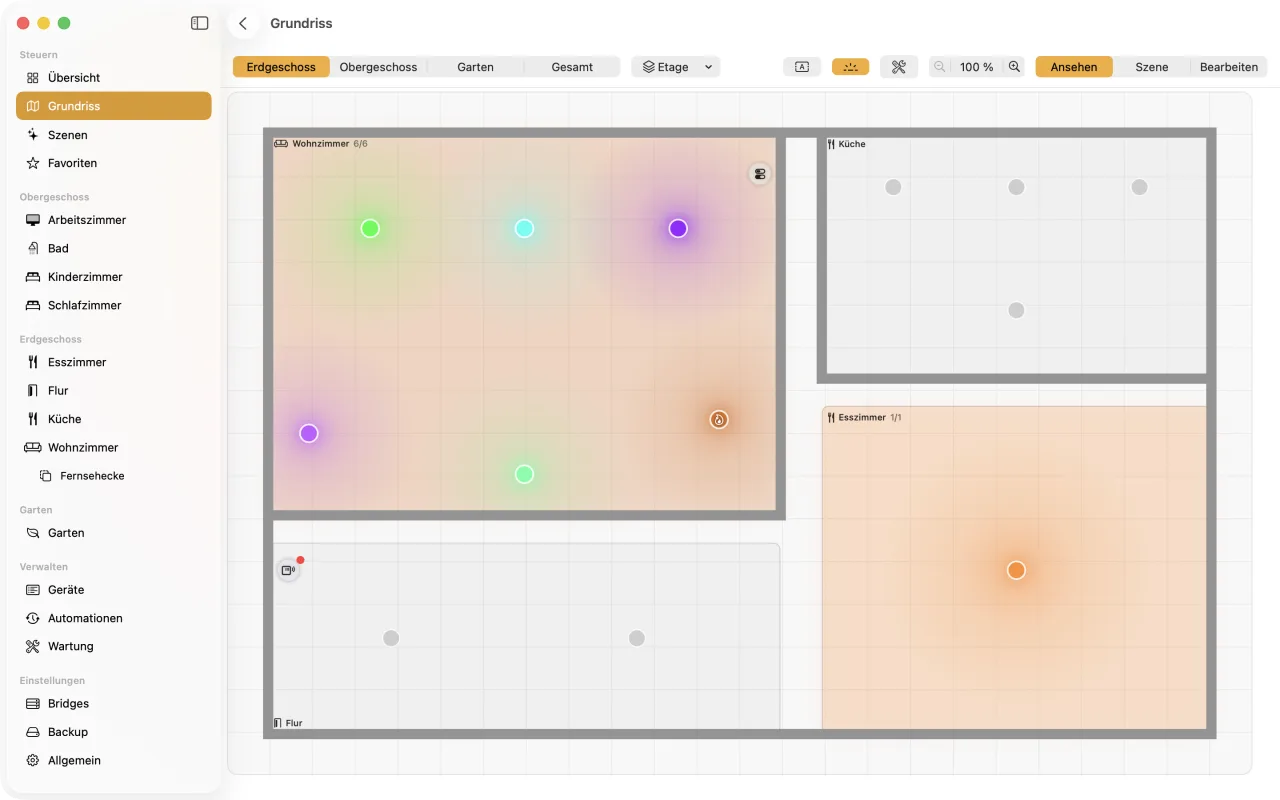Screen dimensions: 1280x800
Task: Click the text label display icon in toolbar
Action: [x=802, y=67]
